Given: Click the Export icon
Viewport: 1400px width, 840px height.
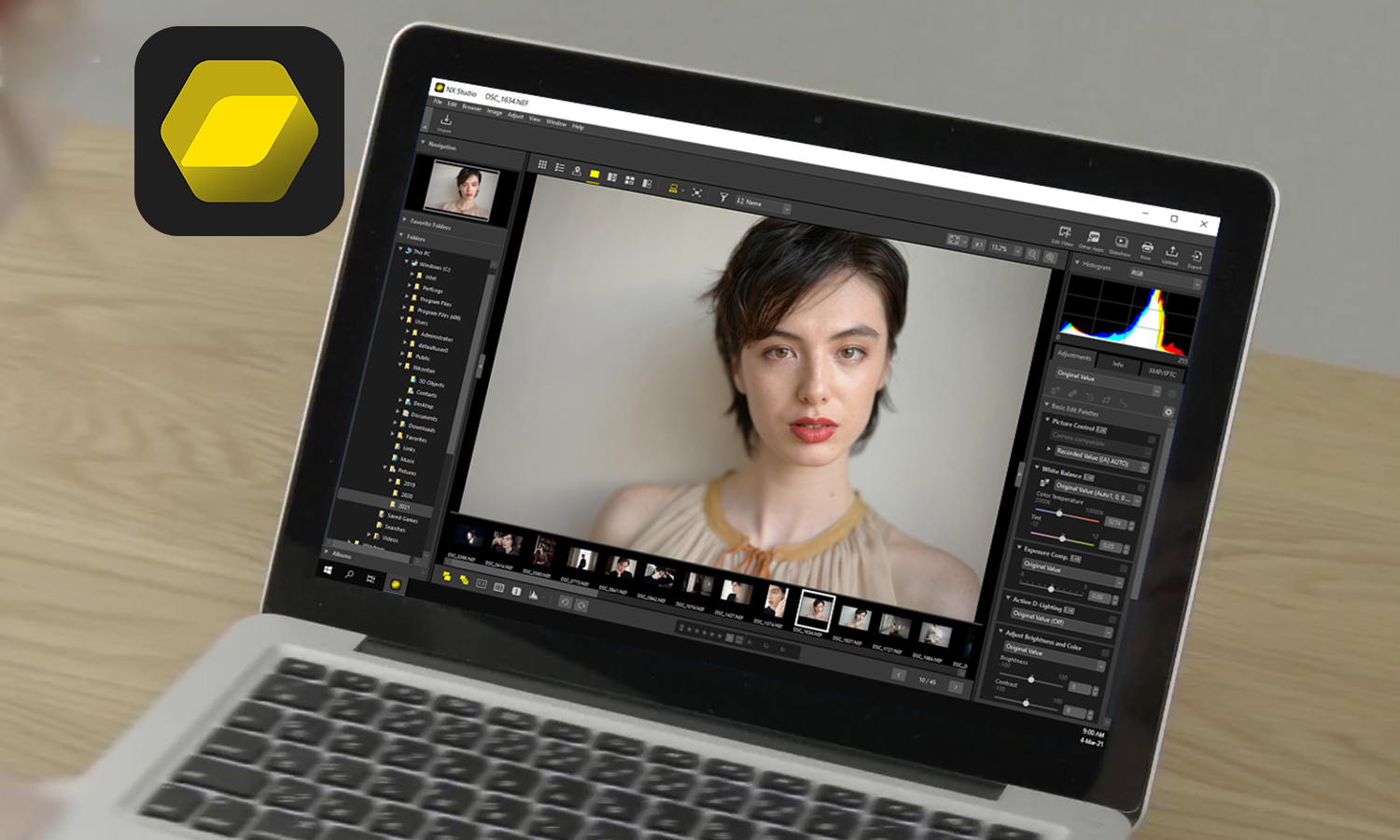Looking at the screenshot, I should 1196,258.
